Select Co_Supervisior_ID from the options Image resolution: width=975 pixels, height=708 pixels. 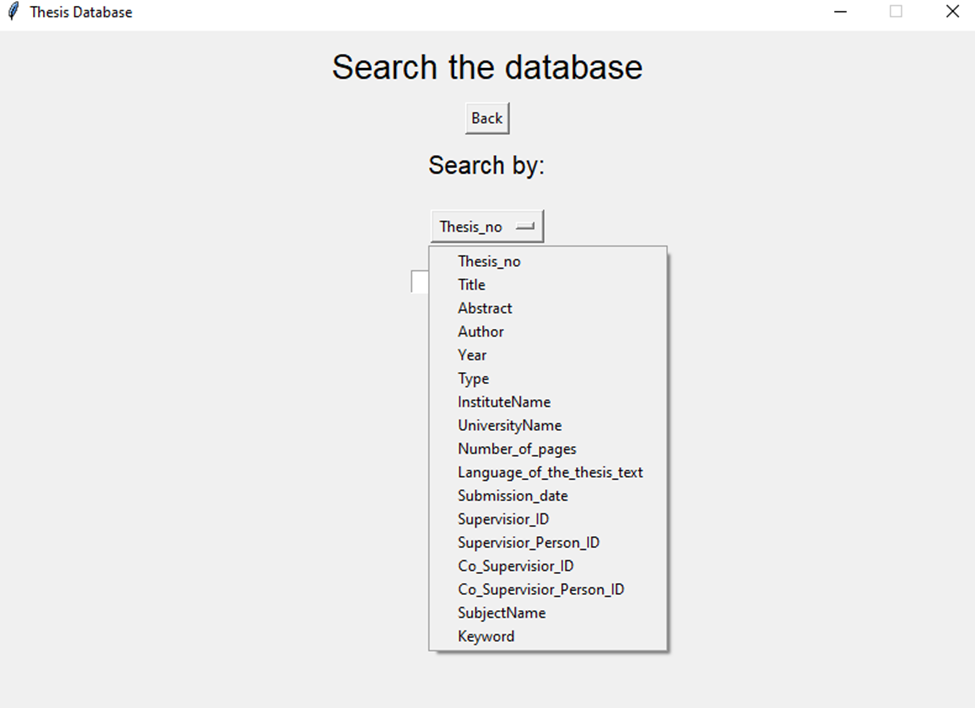click(x=514, y=565)
